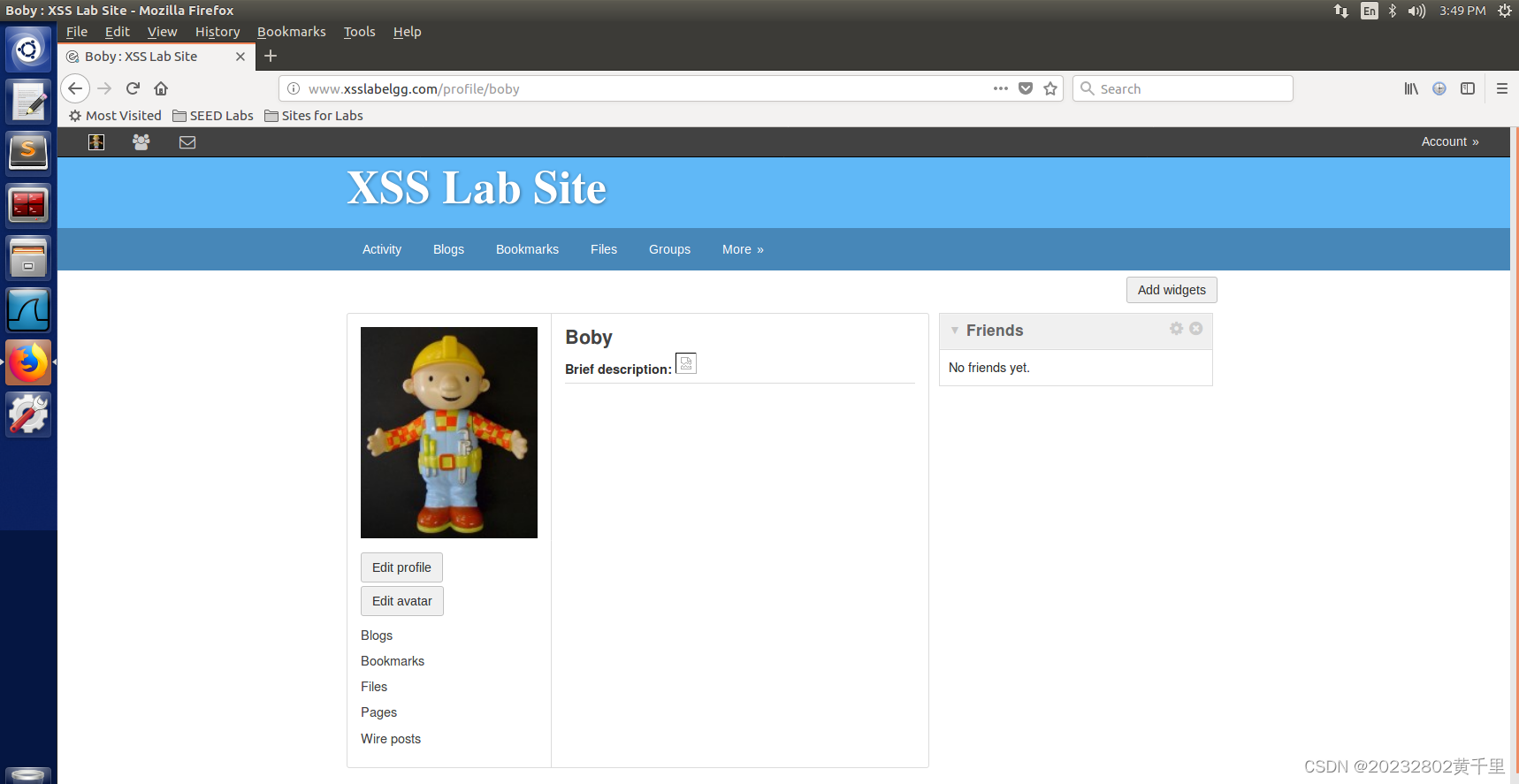Open the friends icon in site topbar

pos(141,141)
